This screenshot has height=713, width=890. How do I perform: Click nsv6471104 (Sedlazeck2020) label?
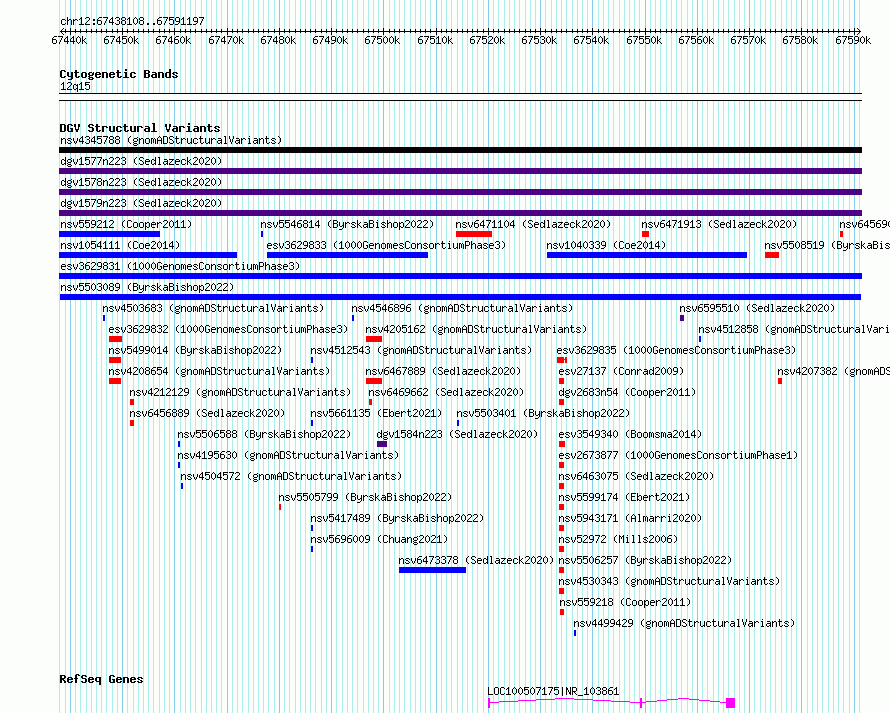pyautogui.click(x=533, y=224)
